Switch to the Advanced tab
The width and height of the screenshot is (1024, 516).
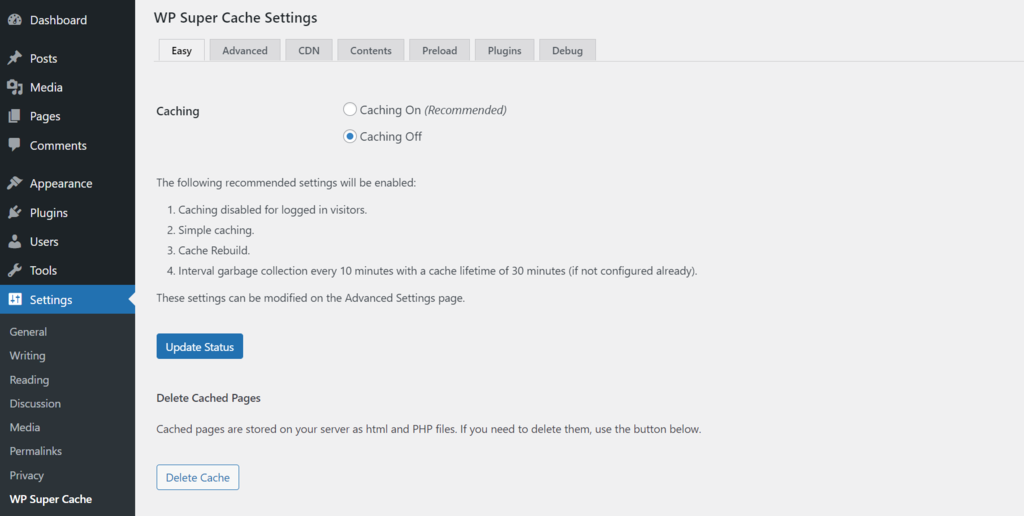click(245, 51)
